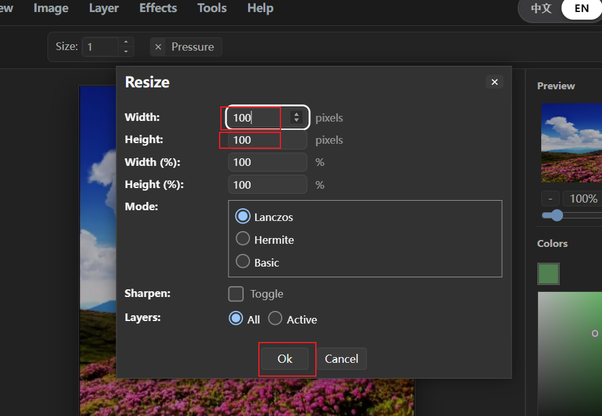Click the Width decrement stepper arrow
602x416 pixels.
click(296, 120)
